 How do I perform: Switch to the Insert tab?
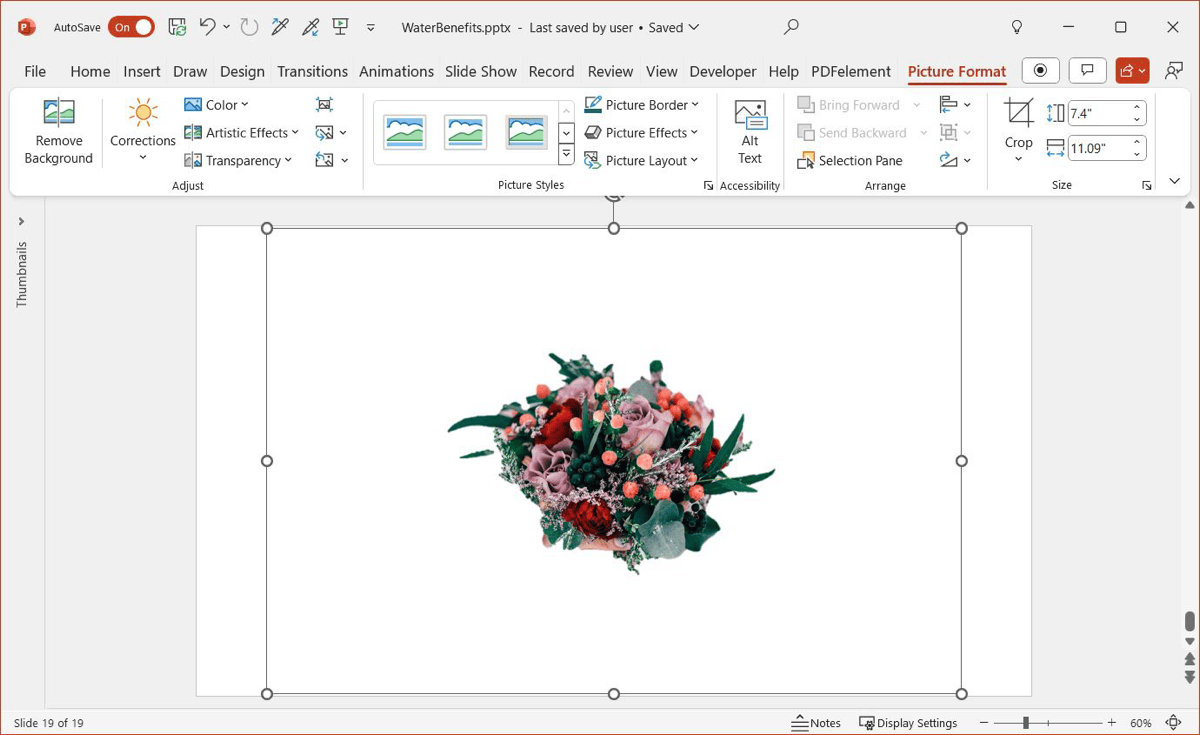click(142, 71)
